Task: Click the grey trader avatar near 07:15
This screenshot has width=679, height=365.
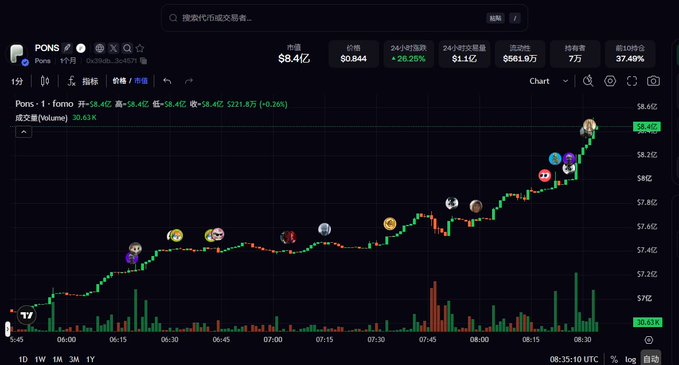Action: [x=324, y=229]
